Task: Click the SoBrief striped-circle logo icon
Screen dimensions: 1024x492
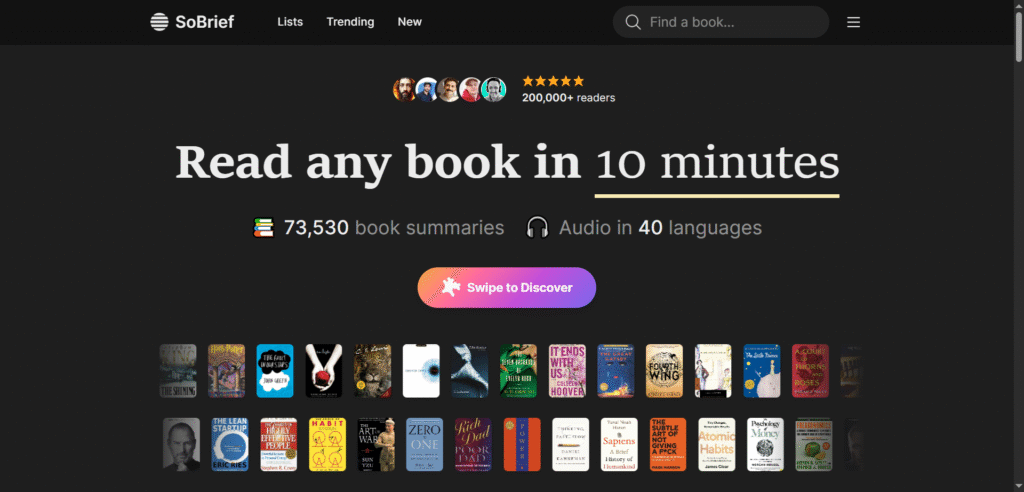Action: (x=159, y=22)
